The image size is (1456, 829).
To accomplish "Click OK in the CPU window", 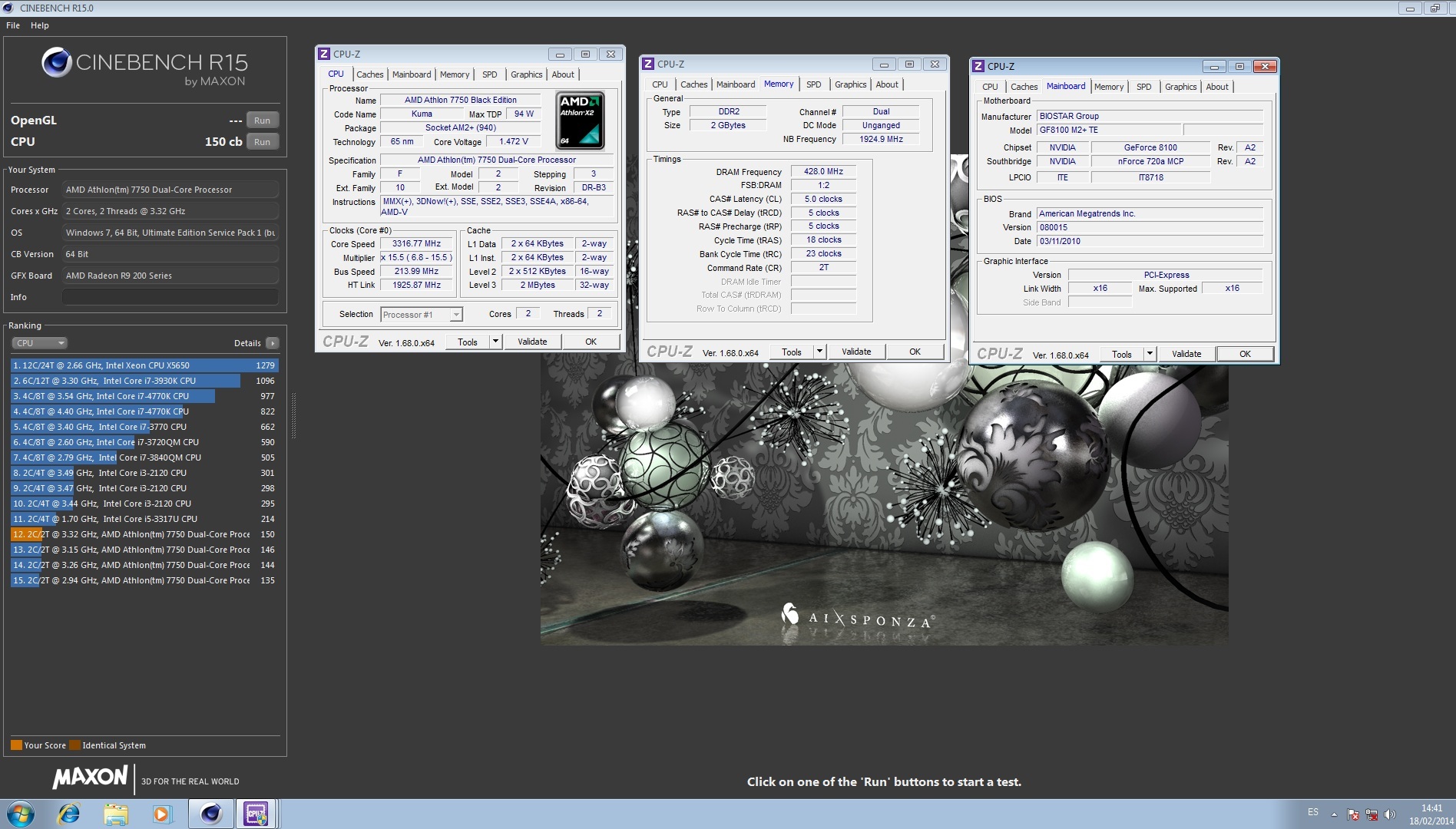I will tap(591, 342).
